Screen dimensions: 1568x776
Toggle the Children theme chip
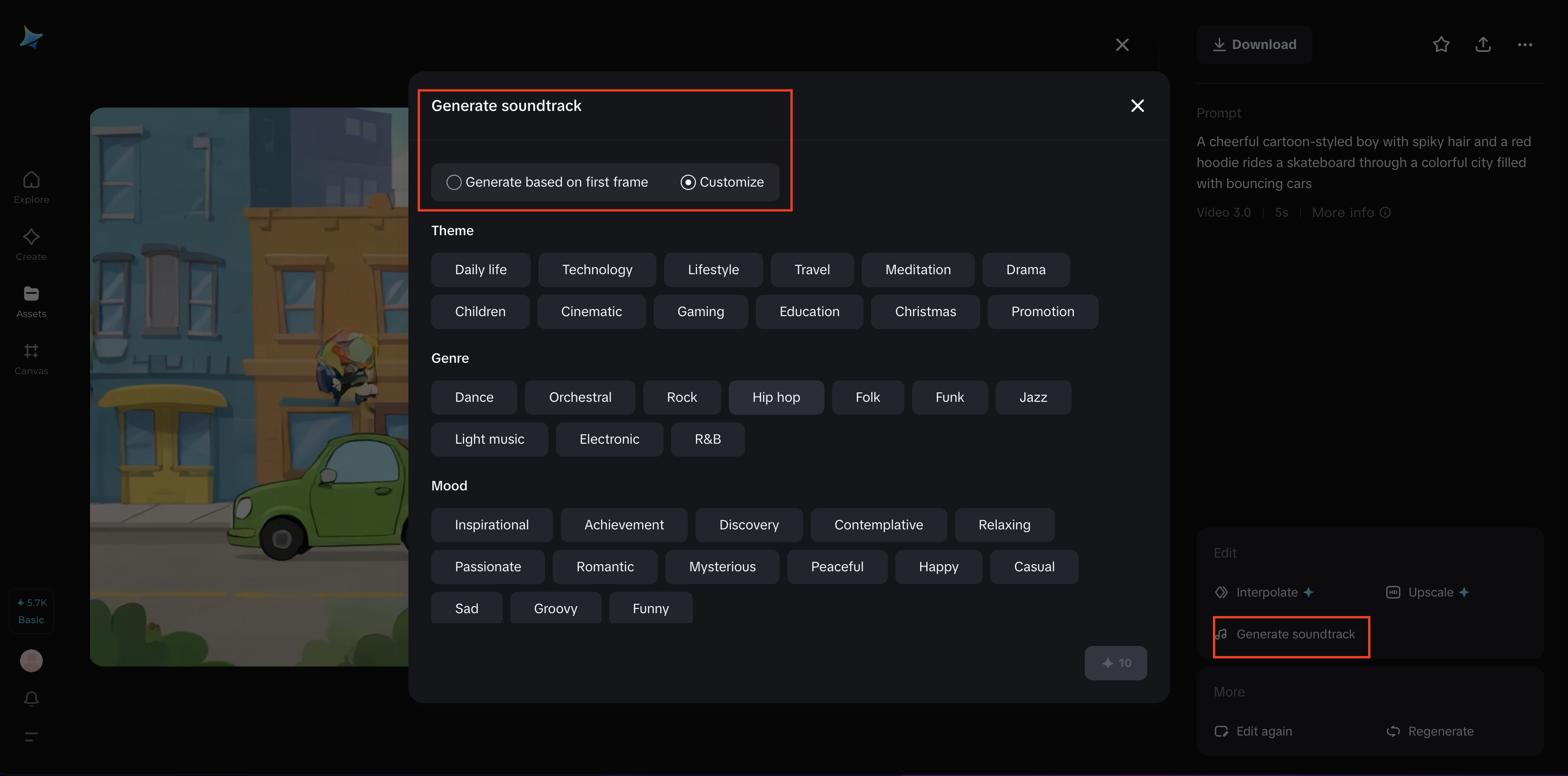tap(480, 312)
